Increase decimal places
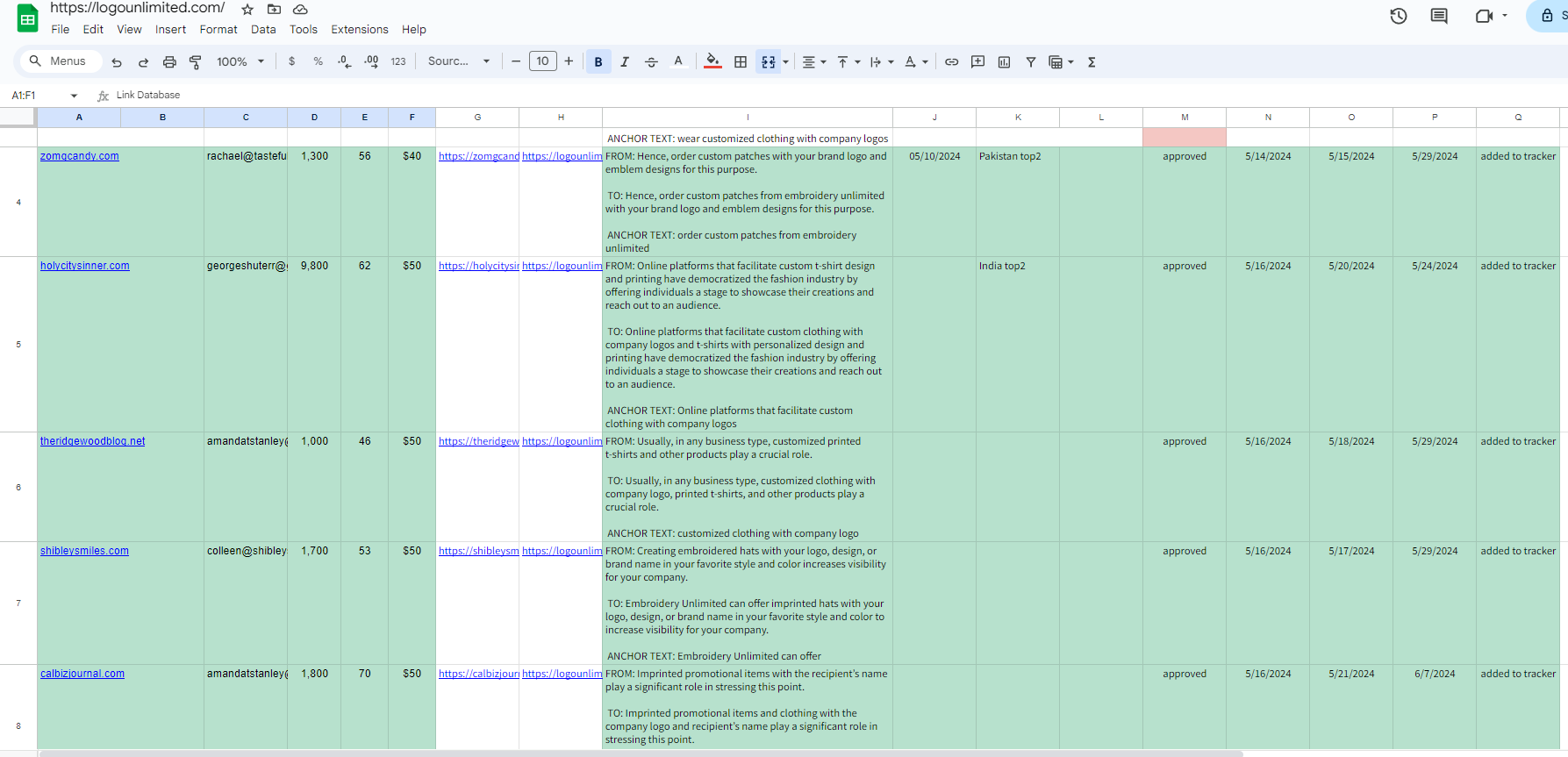The height and width of the screenshot is (757, 1568). [x=371, y=61]
